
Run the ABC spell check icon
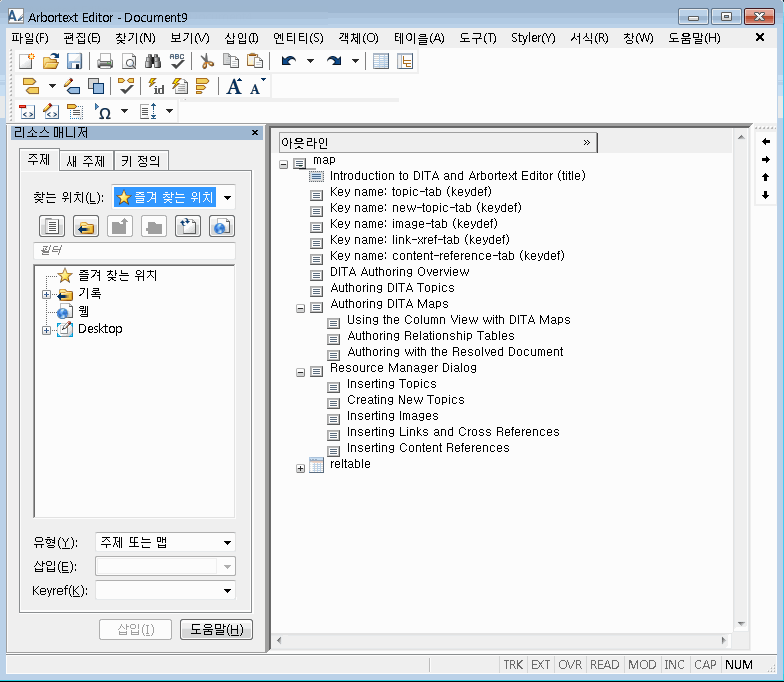pyautogui.click(x=177, y=61)
